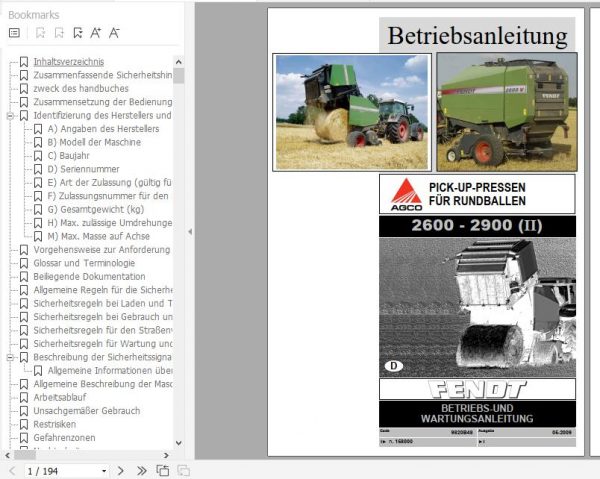The width and height of the screenshot is (600, 479).
Task: Select Allgemeine Regeln für die Sicherheit bookmark
Action: [103, 290]
